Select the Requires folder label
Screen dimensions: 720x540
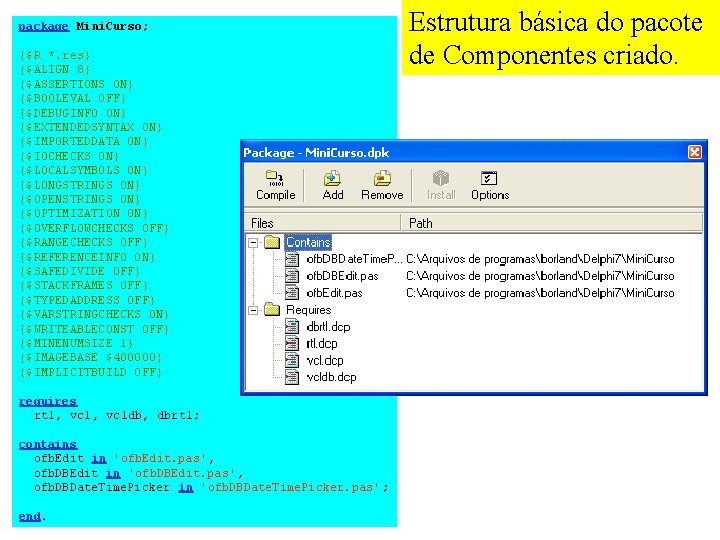pyautogui.click(x=309, y=310)
